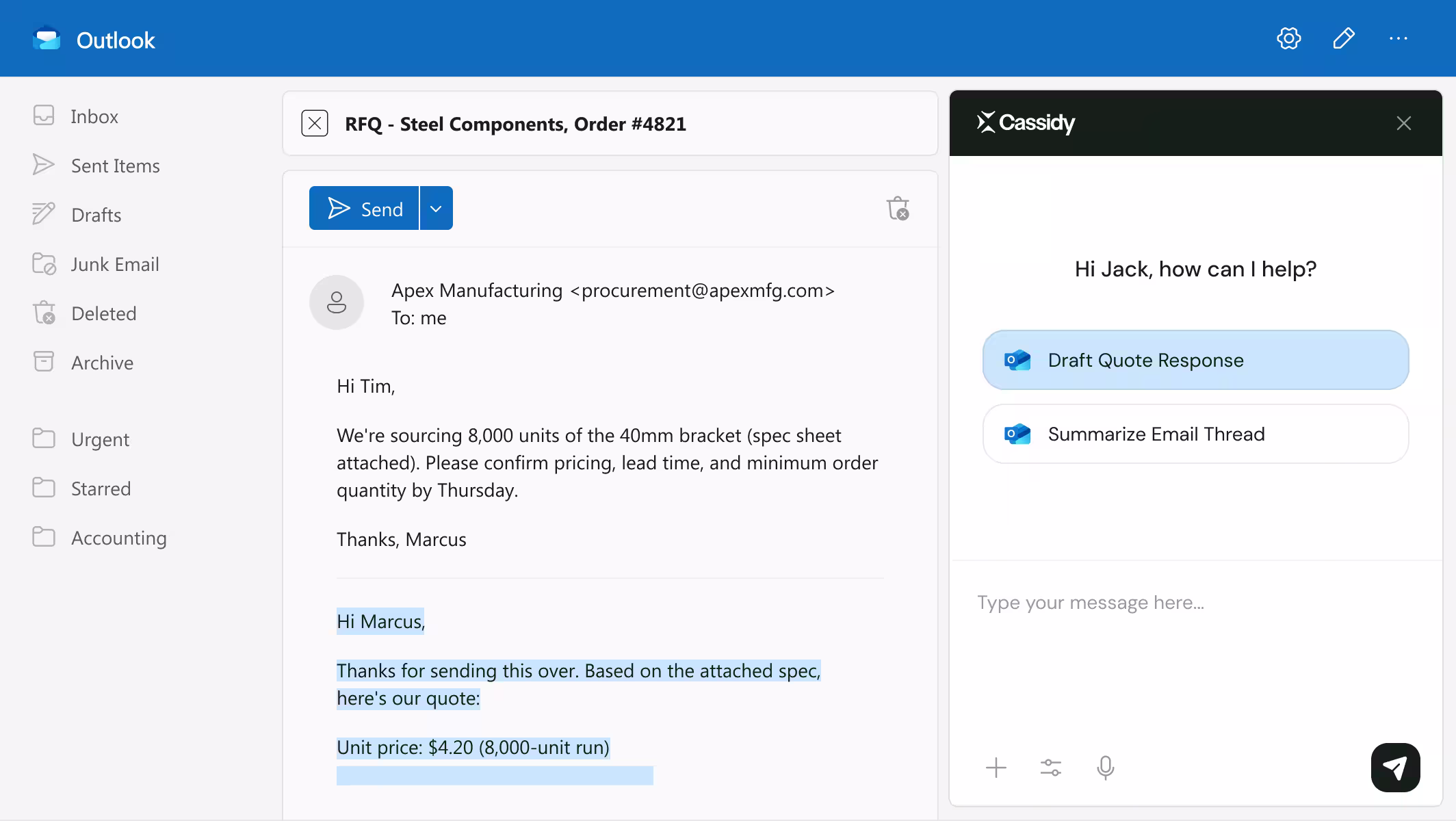
Task: Open Cassidy chat settings sliders icon
Action: (x=1051, y=768)
